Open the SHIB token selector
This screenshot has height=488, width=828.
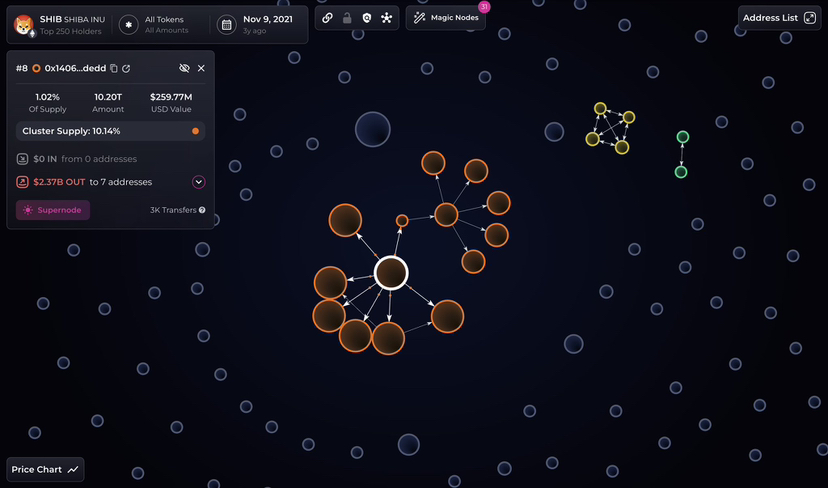click(60, 24)
